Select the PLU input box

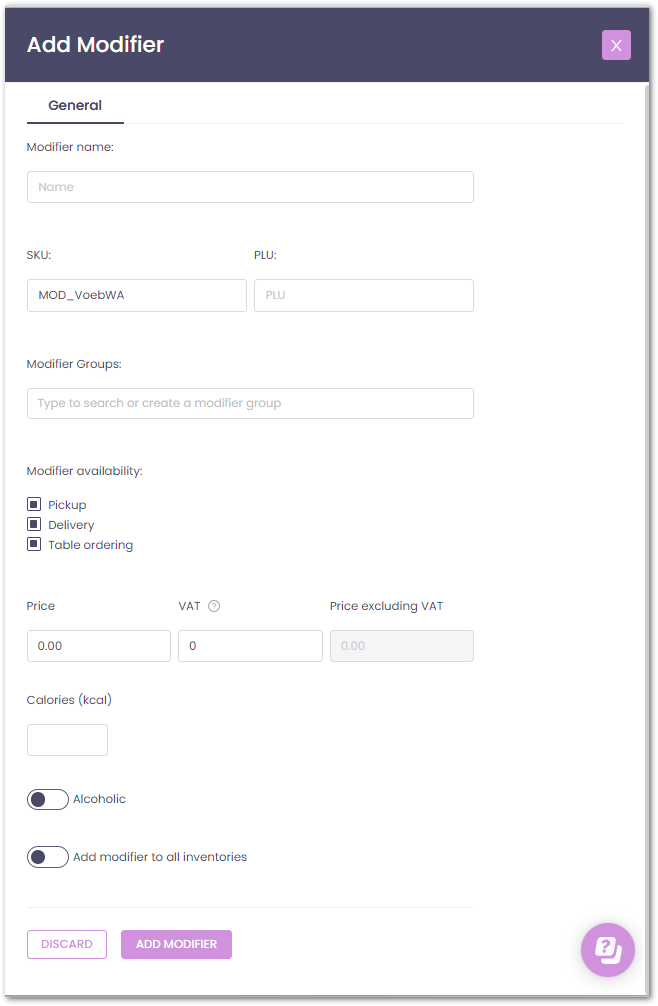click(x=363, y=296)
